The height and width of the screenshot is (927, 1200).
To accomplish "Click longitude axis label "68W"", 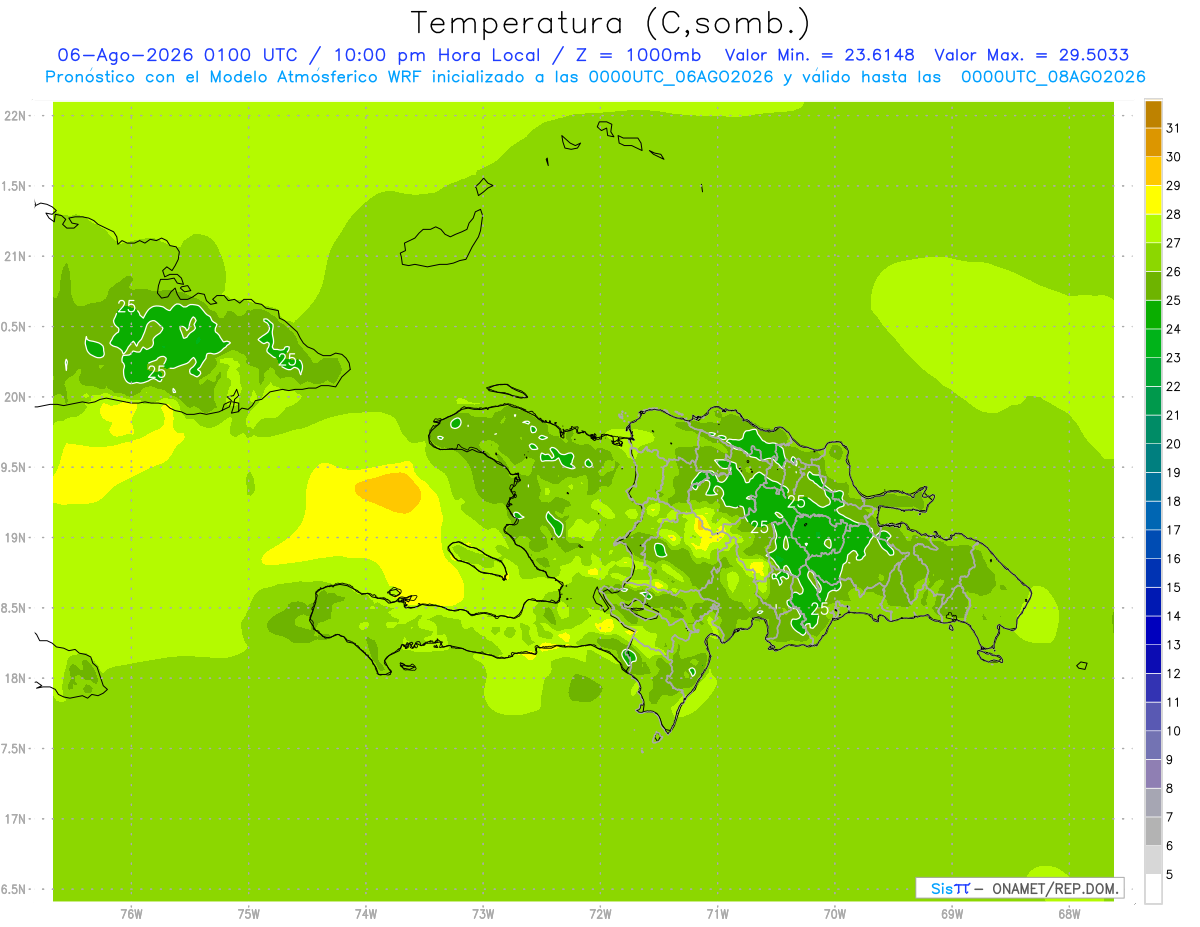I will point(1069,913).
